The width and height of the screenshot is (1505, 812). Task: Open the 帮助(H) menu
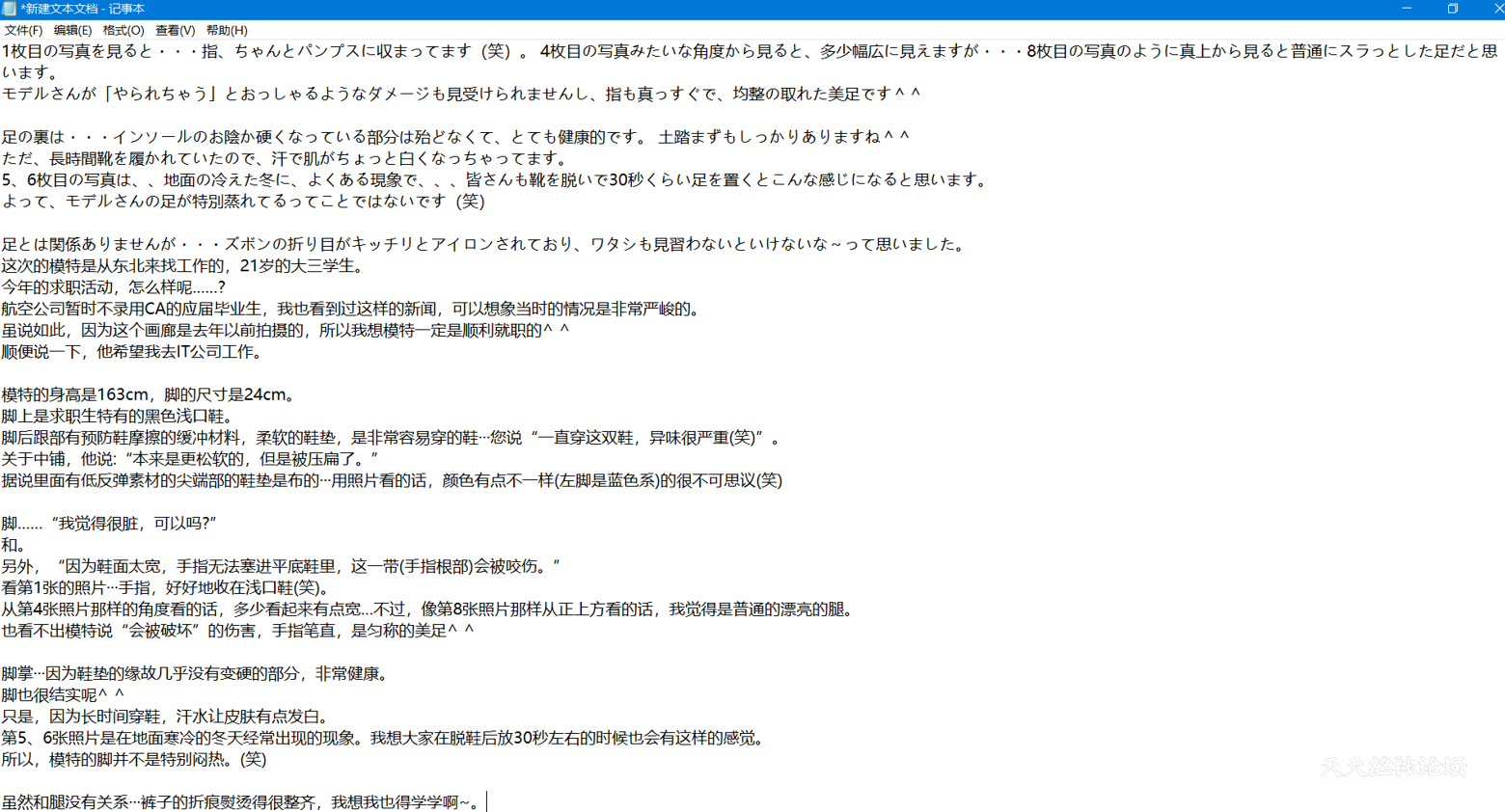click(227, 31)
